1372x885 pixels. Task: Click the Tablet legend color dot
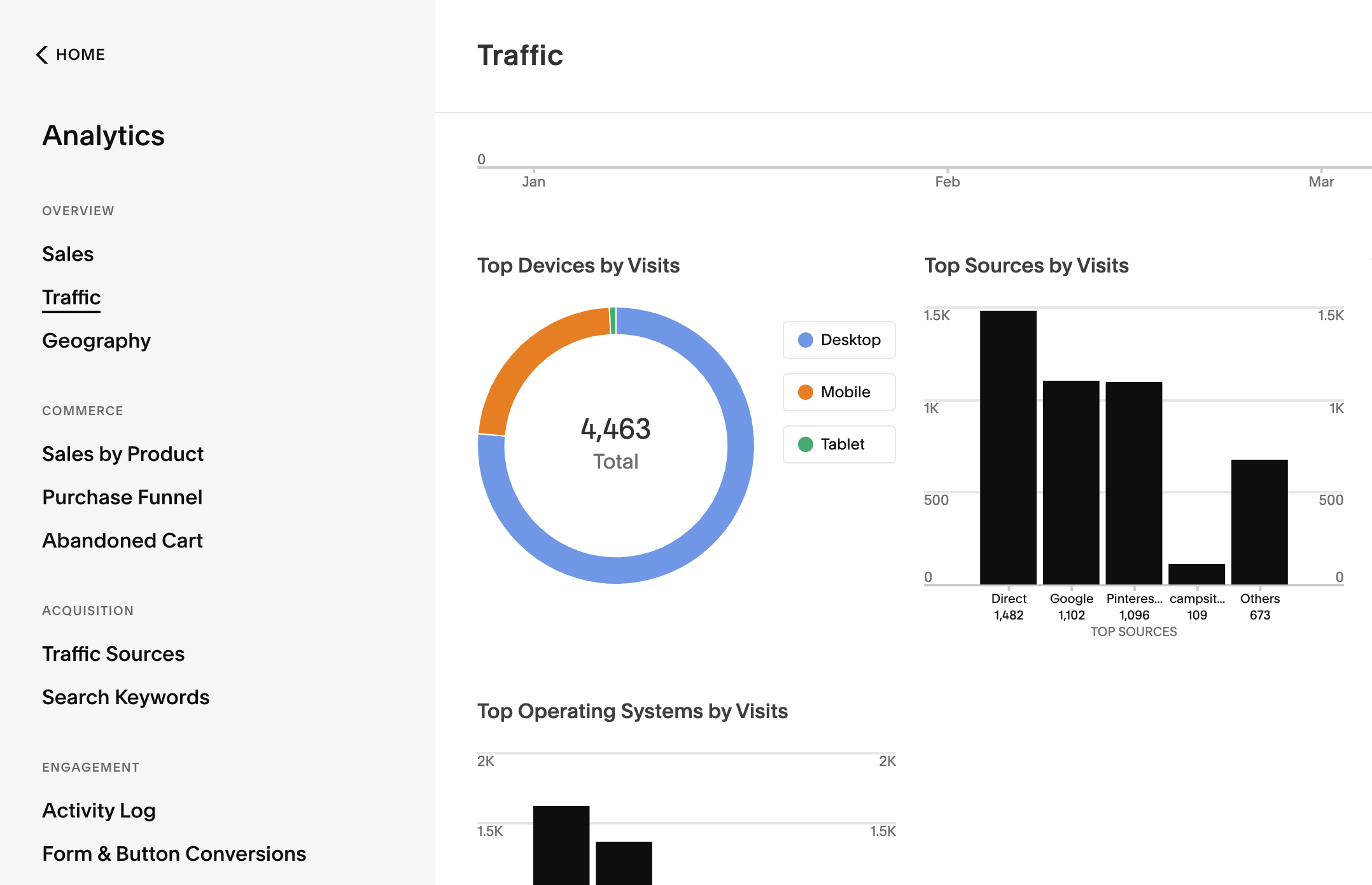point(806,444)
